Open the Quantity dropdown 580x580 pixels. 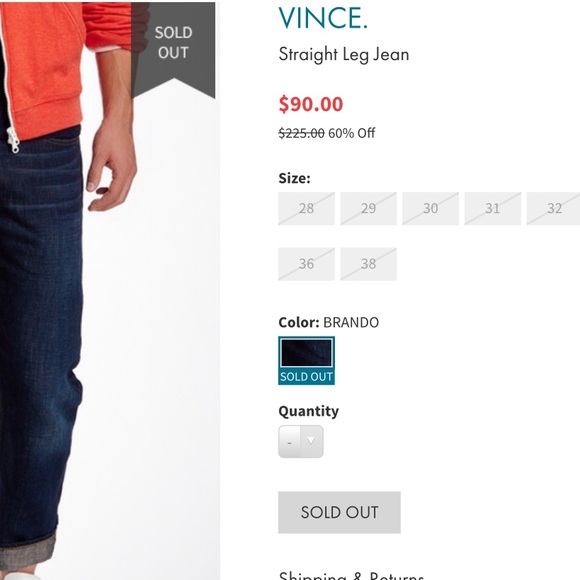point(301,441)
